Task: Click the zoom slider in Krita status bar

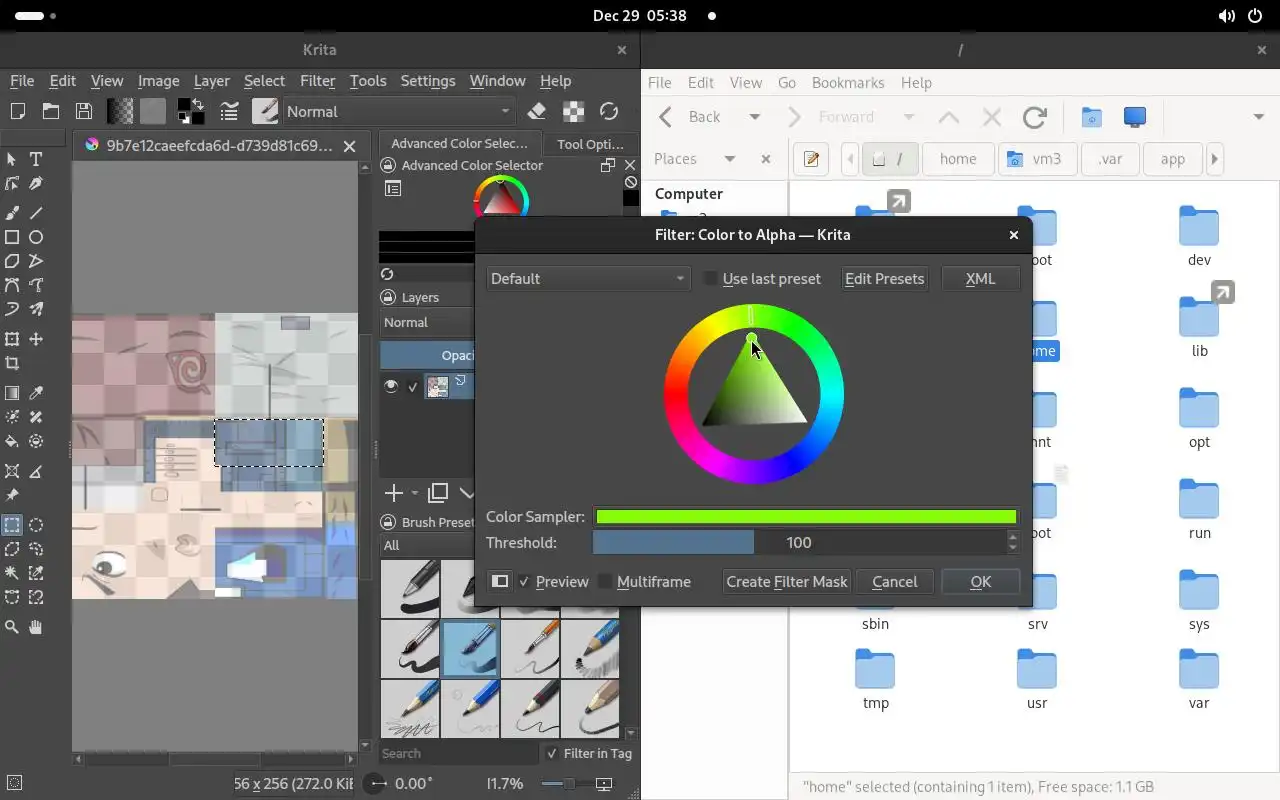Action: pos(569,784)
